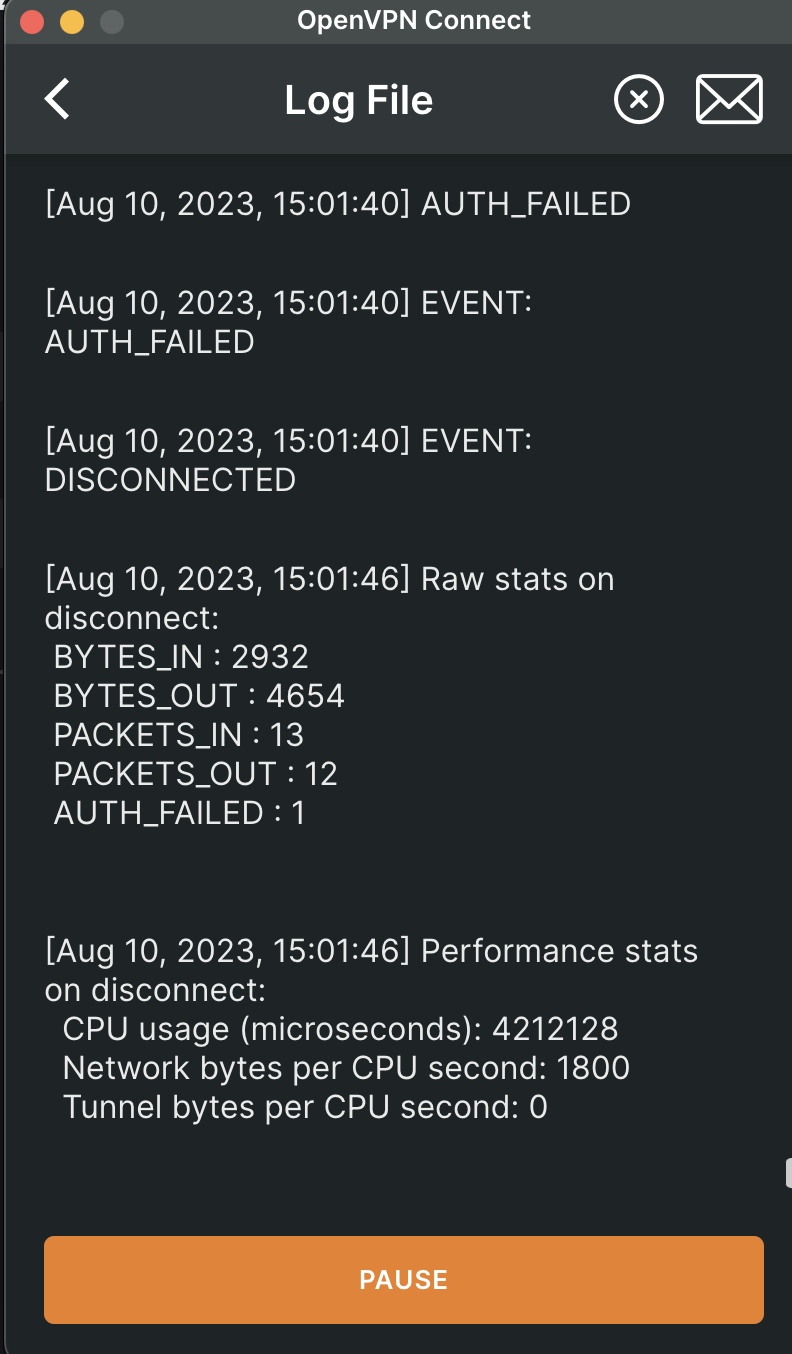Go back using the left chevron arrow
792x1354 pixels.
tap(57, 100)
